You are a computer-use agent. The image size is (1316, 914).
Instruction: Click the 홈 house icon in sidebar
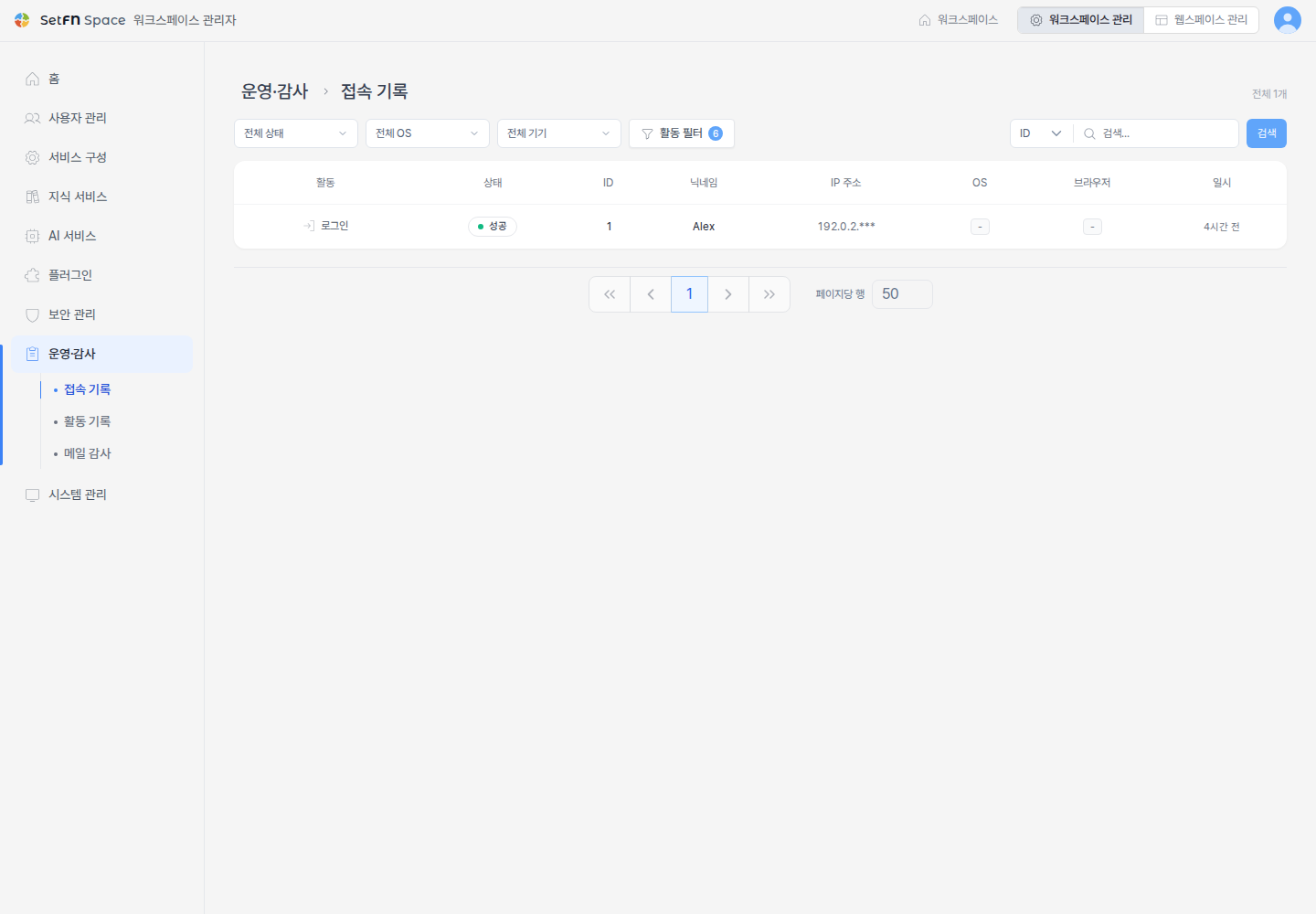(x=32, y=79)
